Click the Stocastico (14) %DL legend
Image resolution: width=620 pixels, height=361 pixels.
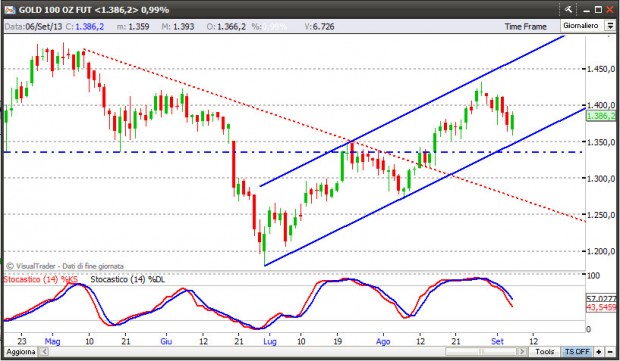pyautogui.click(x=127, y=280)
